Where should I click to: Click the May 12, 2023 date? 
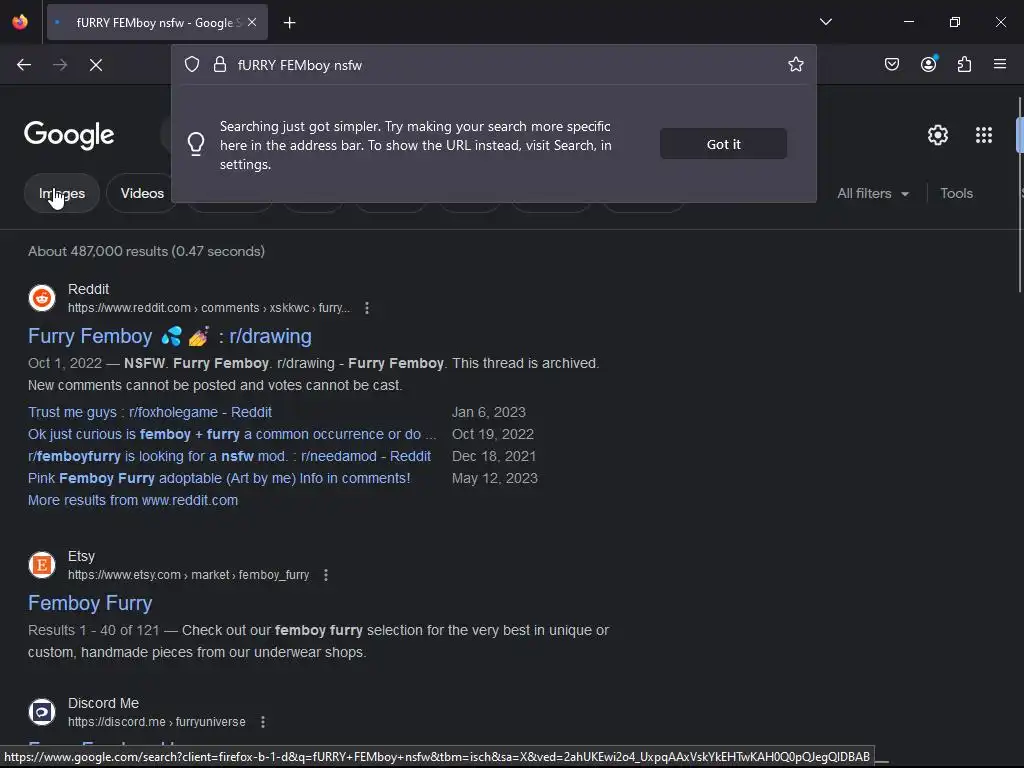pos(494,478)
